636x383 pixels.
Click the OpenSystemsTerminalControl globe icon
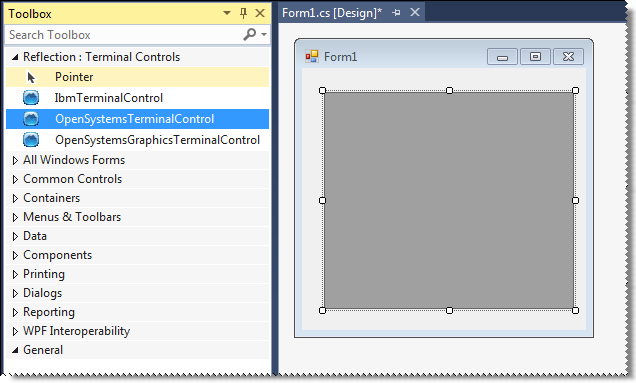pos(31,119)
